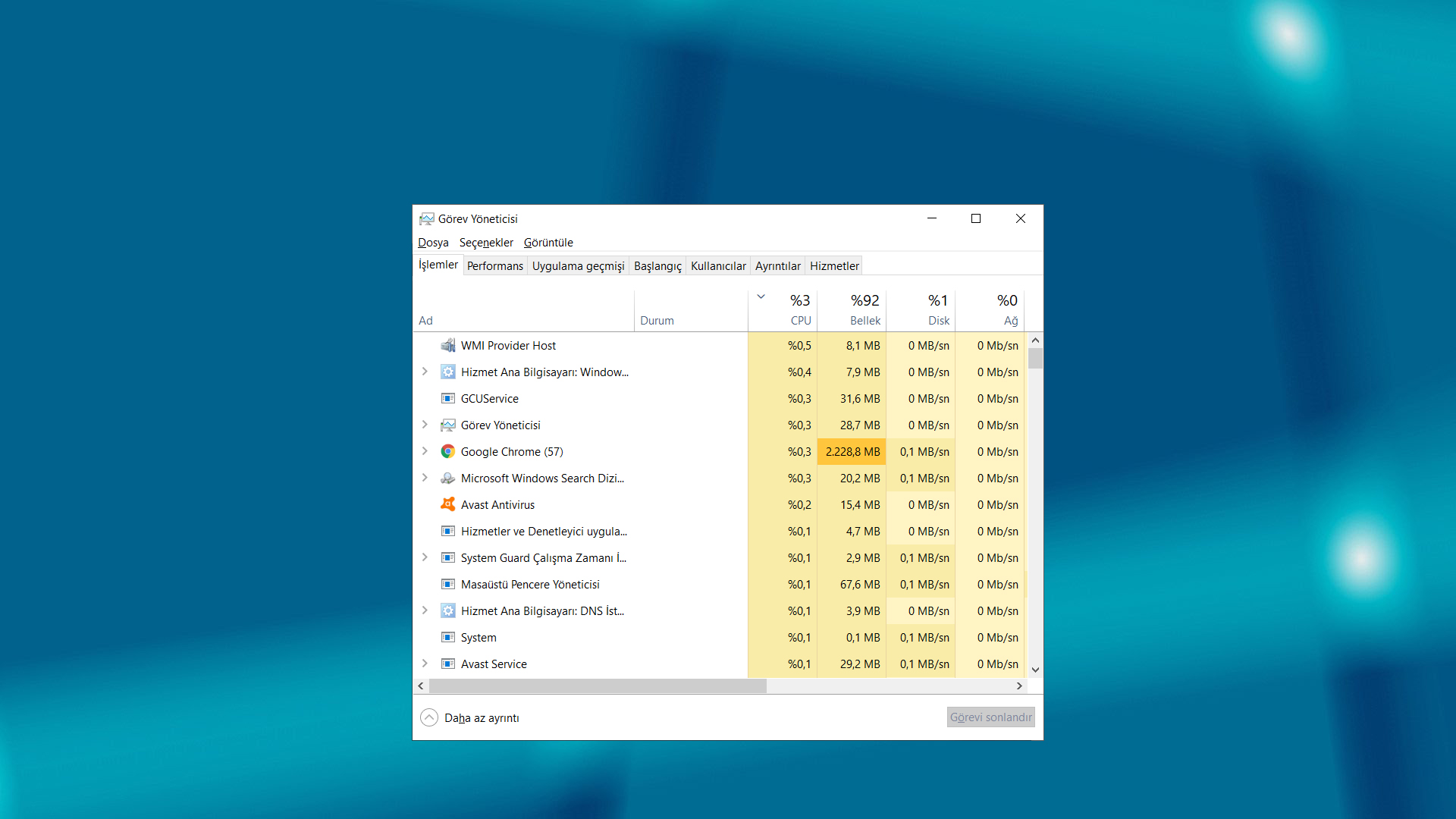Screen dimensions: 1456x819
Task: Select the GCUService row name
Action: 490,399
